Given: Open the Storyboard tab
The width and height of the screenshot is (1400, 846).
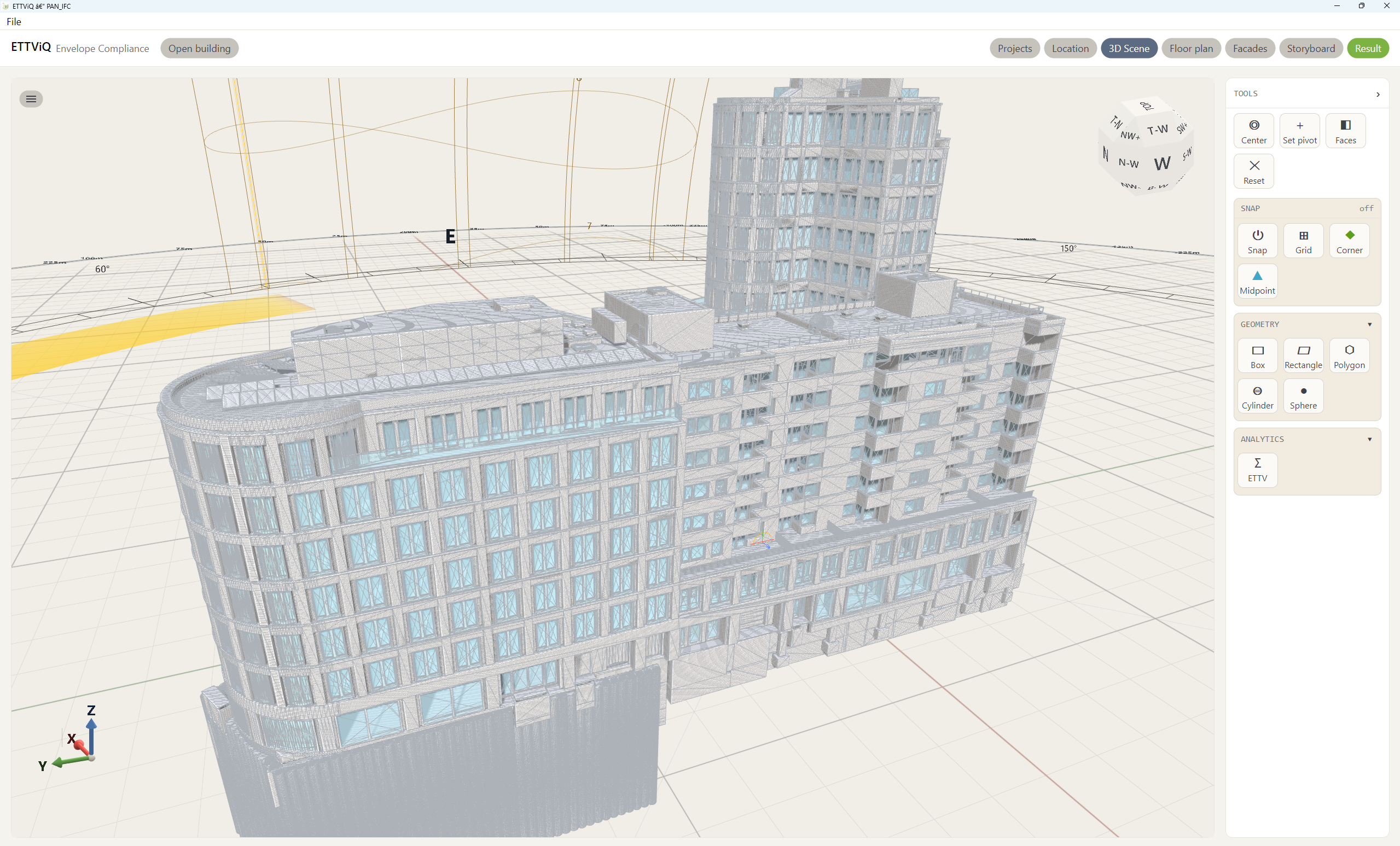Looking at the screenshot, I should 1310,48.
